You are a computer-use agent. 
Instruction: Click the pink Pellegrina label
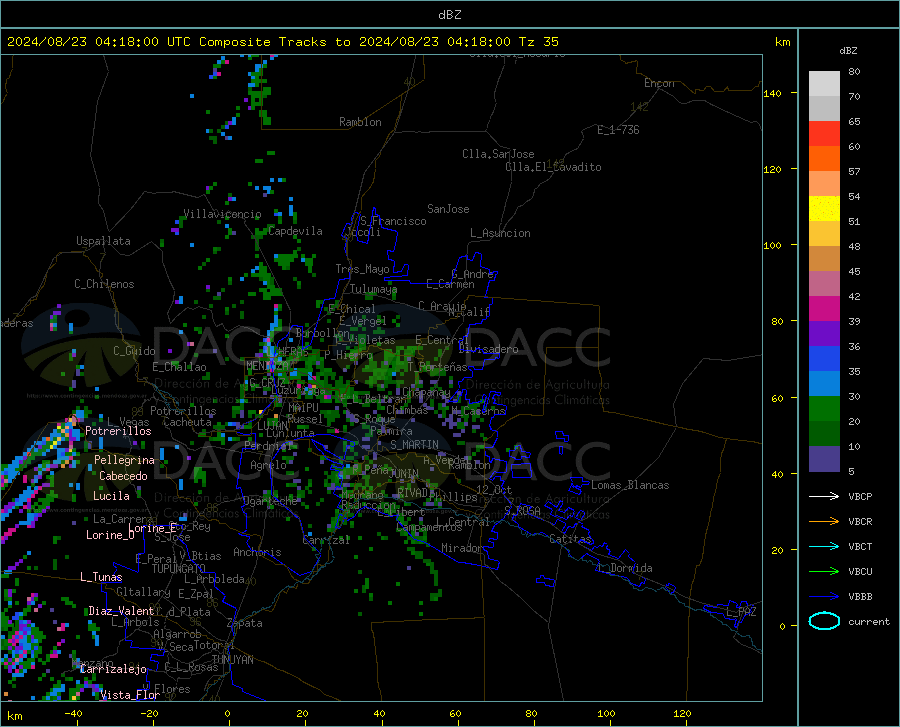coord(124,460)
